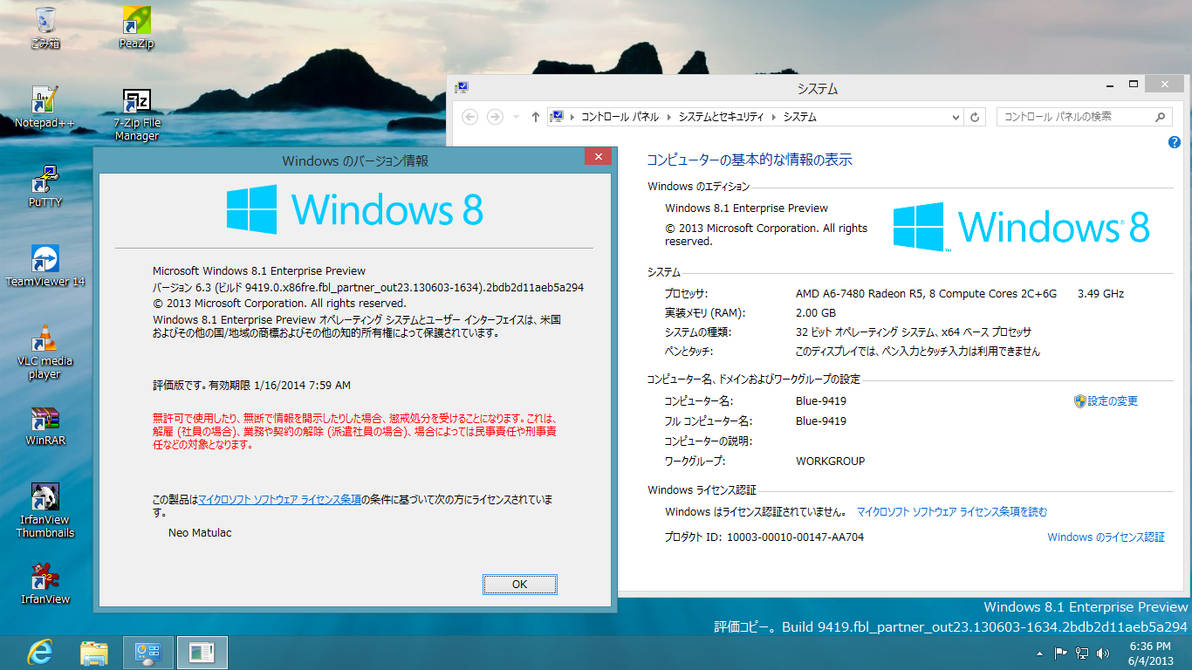The image size is (1192, 670).
Task: Click the AMD A6-7480 processor text
Action: 926,294
